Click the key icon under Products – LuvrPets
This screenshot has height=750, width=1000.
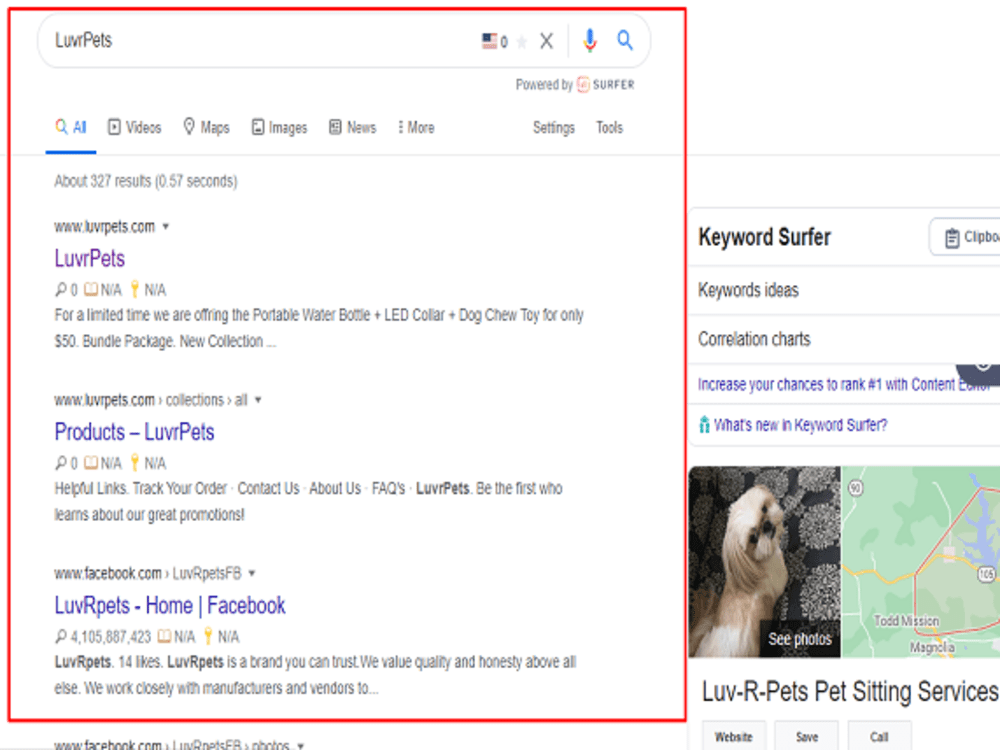pyautogui.click(x=135, y=462)
